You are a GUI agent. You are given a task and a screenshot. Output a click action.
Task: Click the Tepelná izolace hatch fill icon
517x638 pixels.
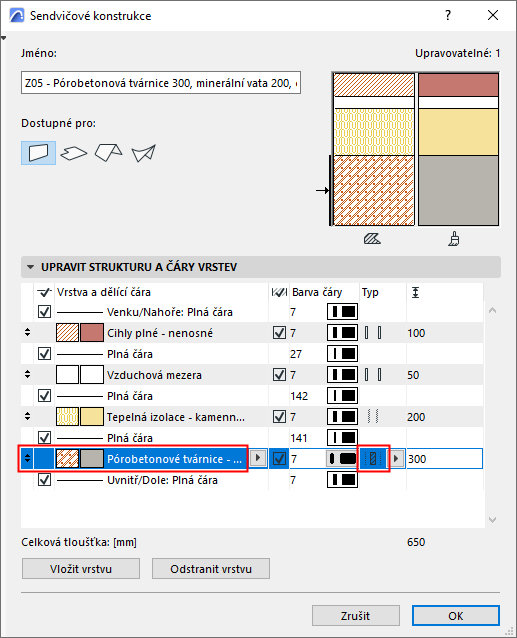tap(67, 417)
